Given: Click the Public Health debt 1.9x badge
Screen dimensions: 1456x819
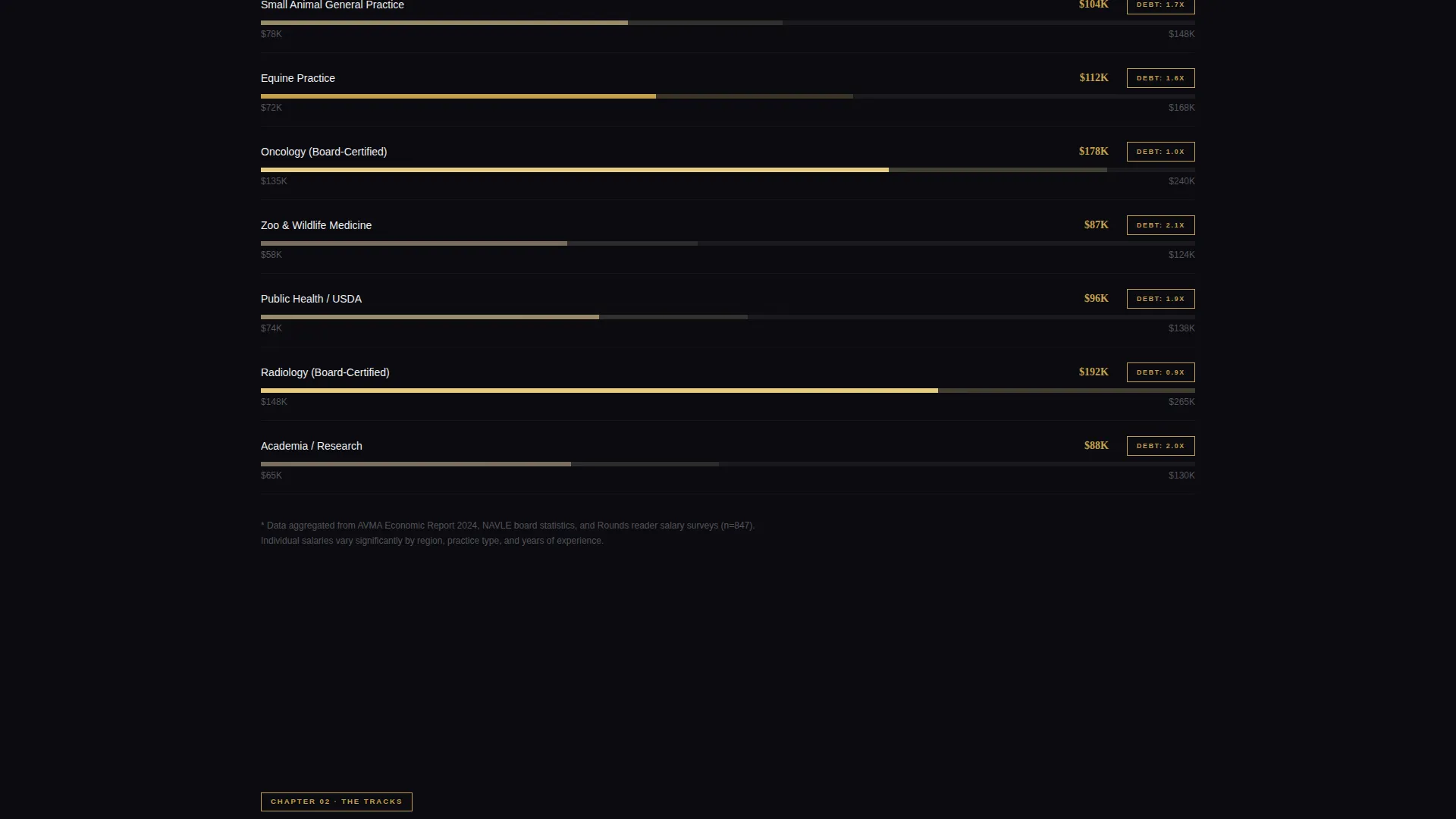Looking at the screenshot, I should (x=1160, y=299).
